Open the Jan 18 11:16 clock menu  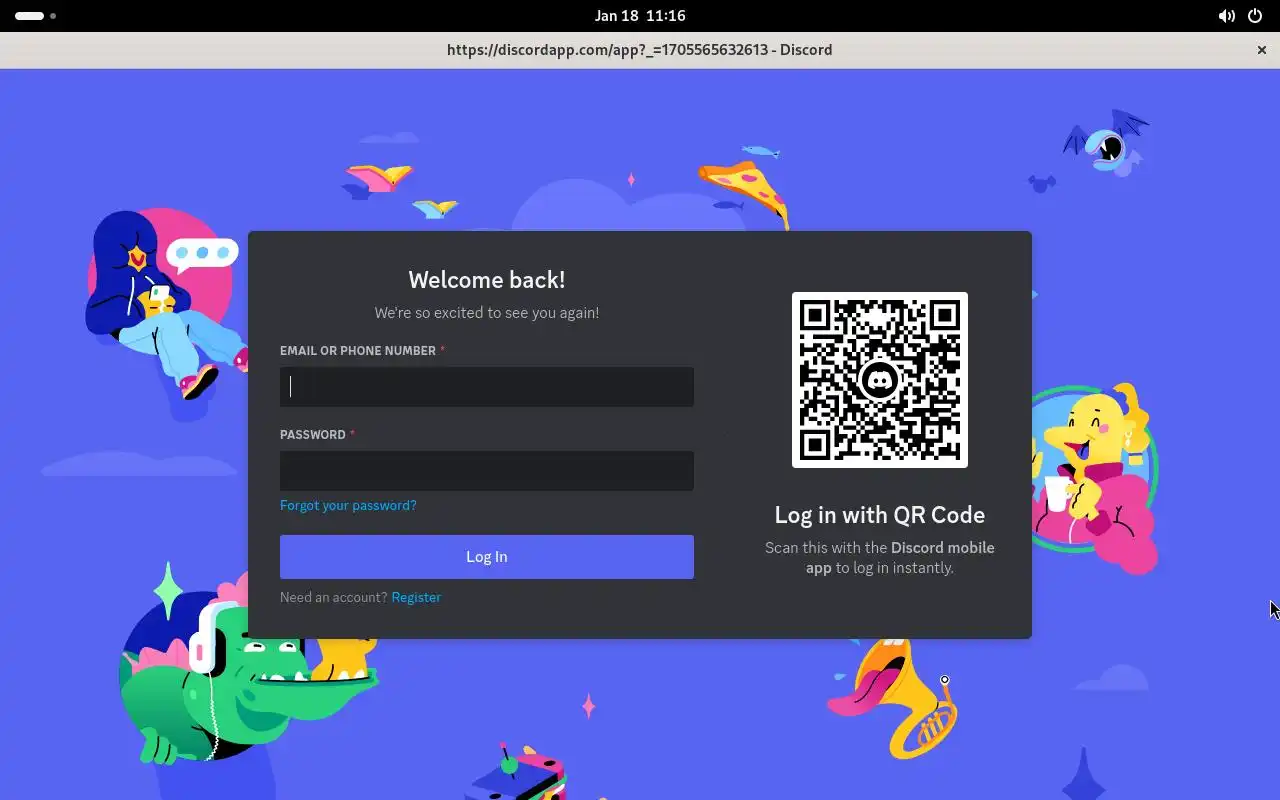[x=640, y=16]
